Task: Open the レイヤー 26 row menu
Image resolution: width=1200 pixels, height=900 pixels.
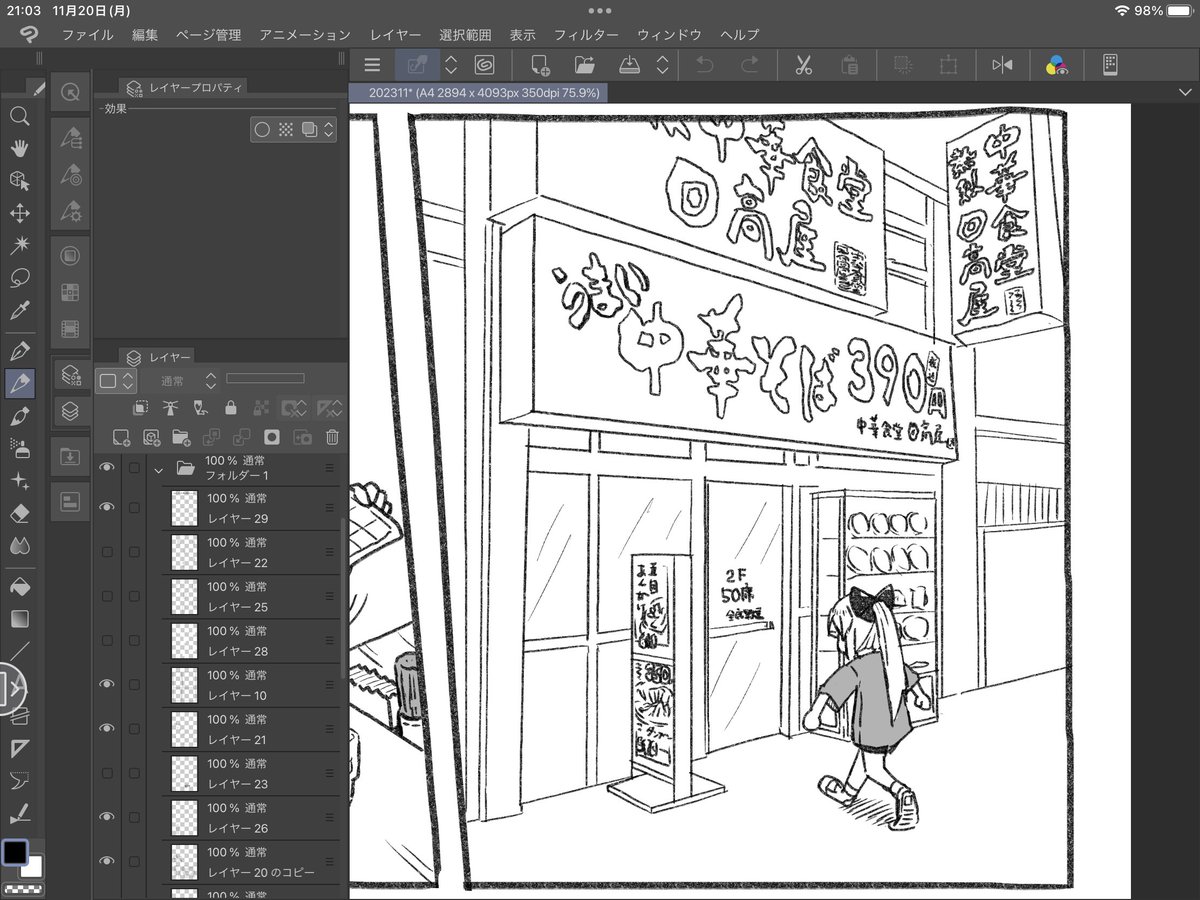Action: [329, 817]
